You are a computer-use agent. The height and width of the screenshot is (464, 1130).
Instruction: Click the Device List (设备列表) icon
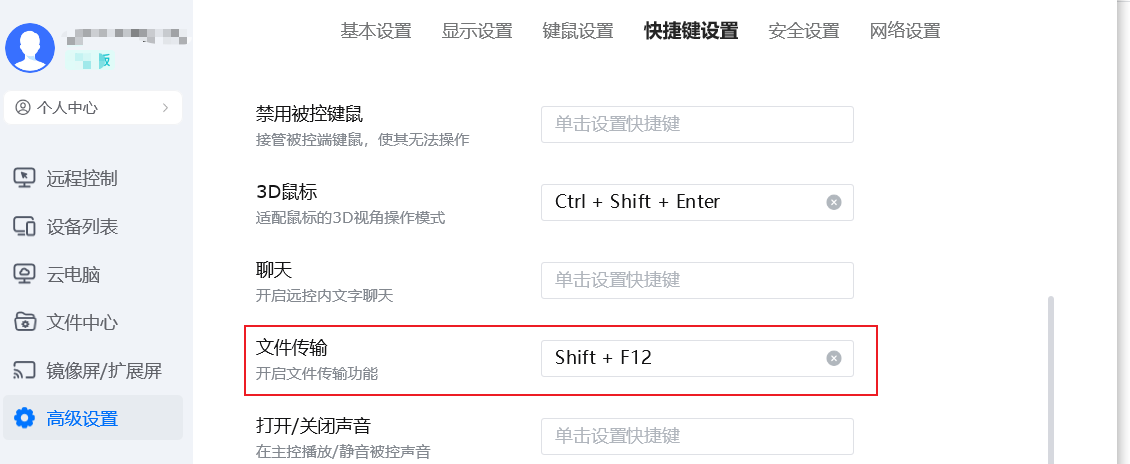(x=25, y=226)
